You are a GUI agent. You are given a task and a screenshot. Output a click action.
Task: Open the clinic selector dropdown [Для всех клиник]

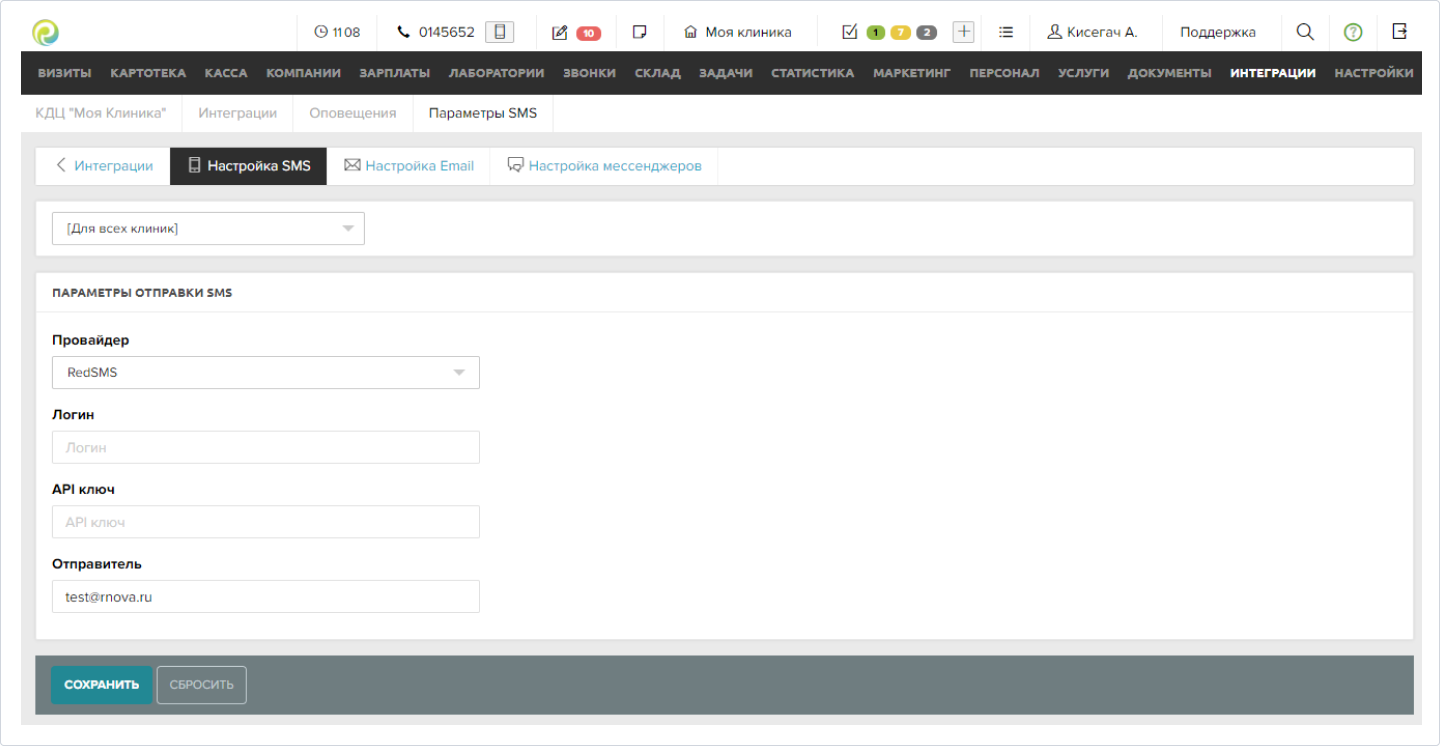pos(207,228)
